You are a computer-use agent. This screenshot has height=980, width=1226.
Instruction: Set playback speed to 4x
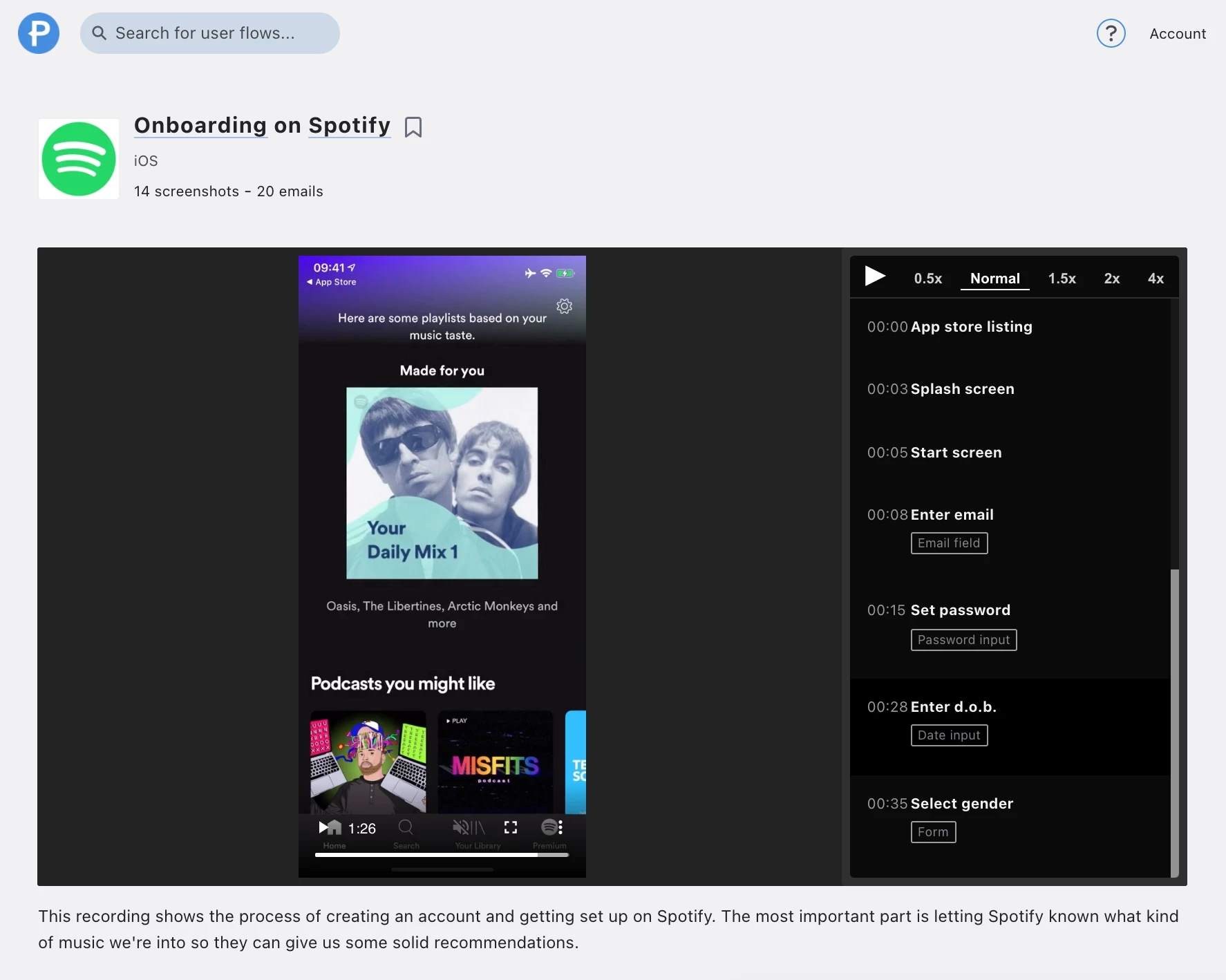click(x=1156, y=279)
